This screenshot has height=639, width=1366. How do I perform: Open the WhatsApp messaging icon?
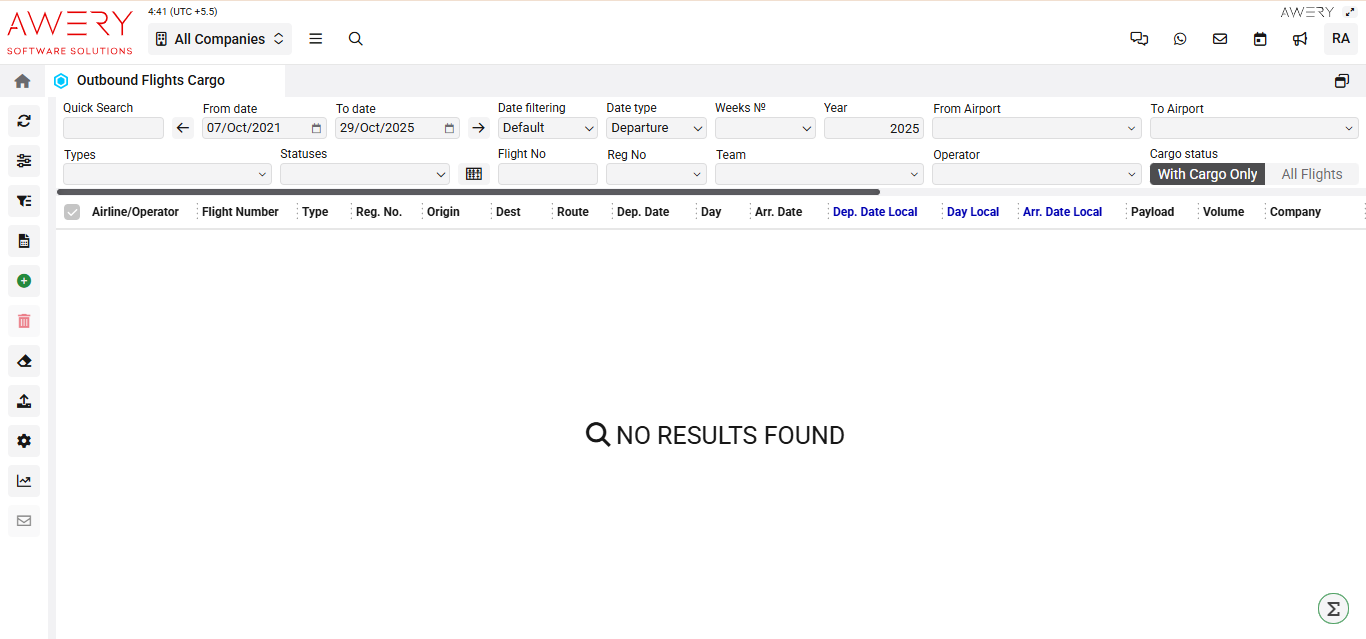tap(1180, 38)
